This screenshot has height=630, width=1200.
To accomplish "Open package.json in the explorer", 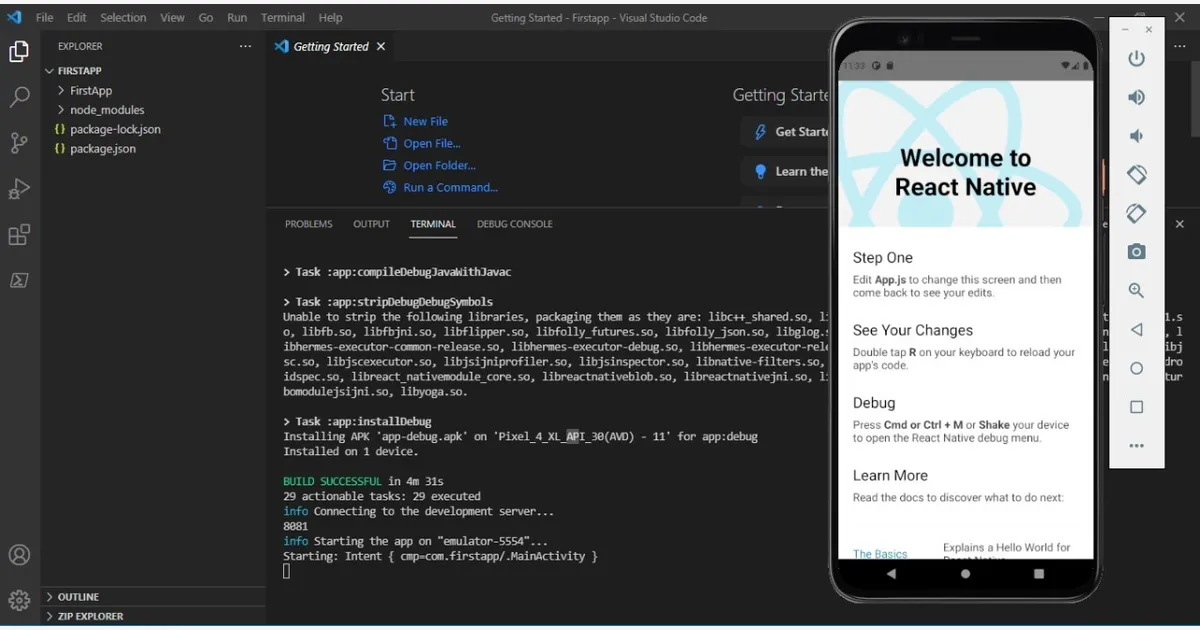I will tap(103, 149).
